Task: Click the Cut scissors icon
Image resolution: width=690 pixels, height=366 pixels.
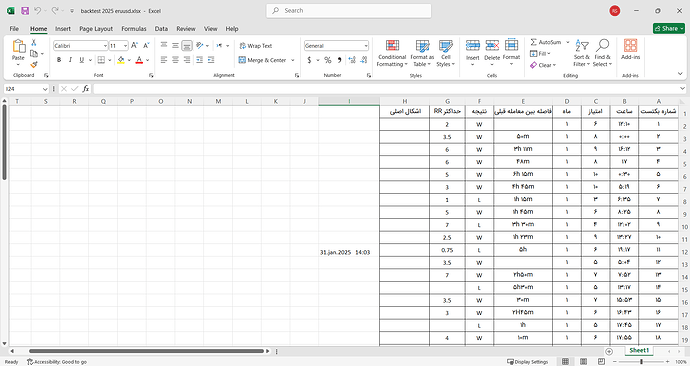Action: [33, 43]
